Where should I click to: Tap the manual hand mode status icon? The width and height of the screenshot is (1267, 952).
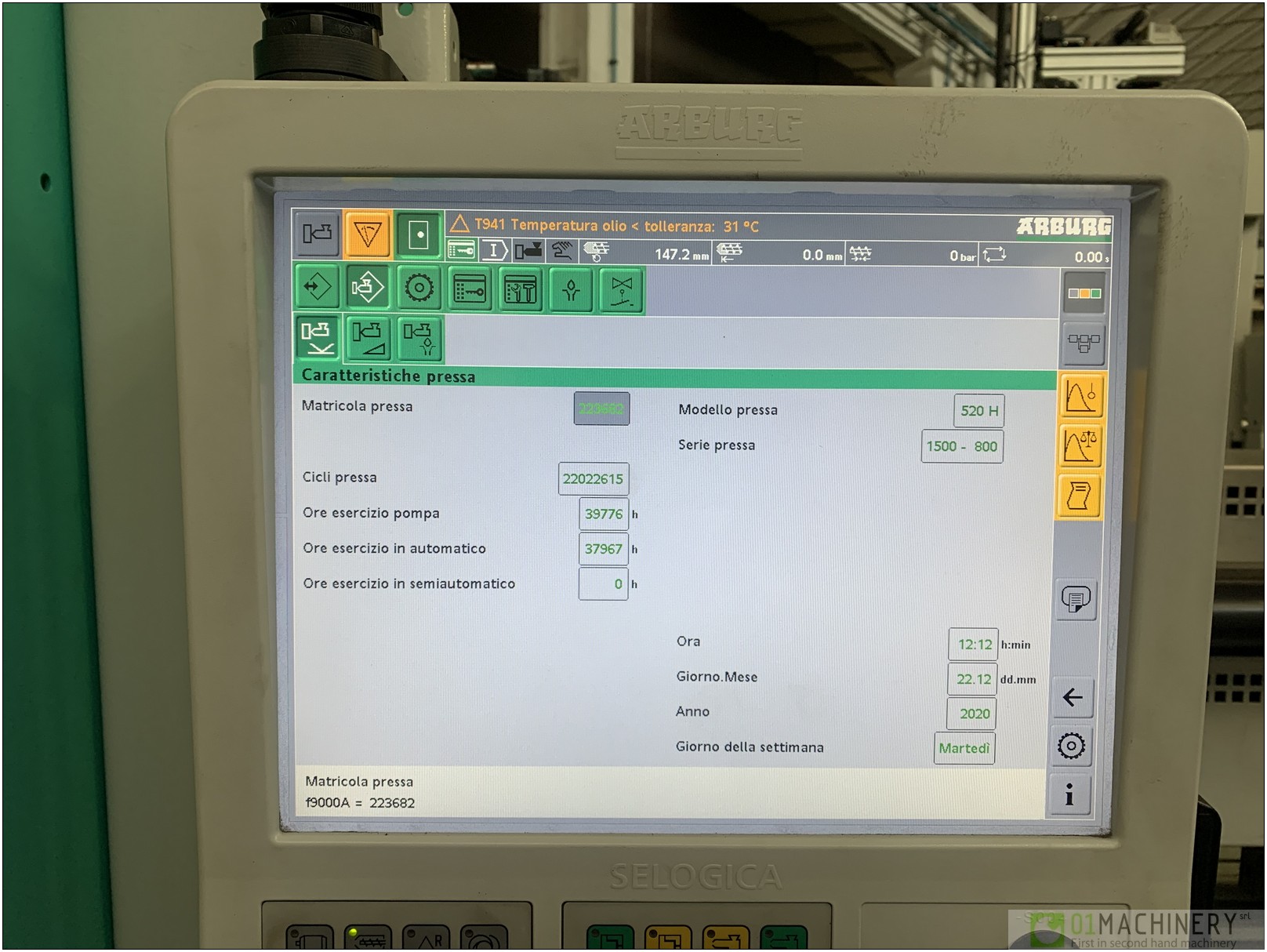click(562, 251)
